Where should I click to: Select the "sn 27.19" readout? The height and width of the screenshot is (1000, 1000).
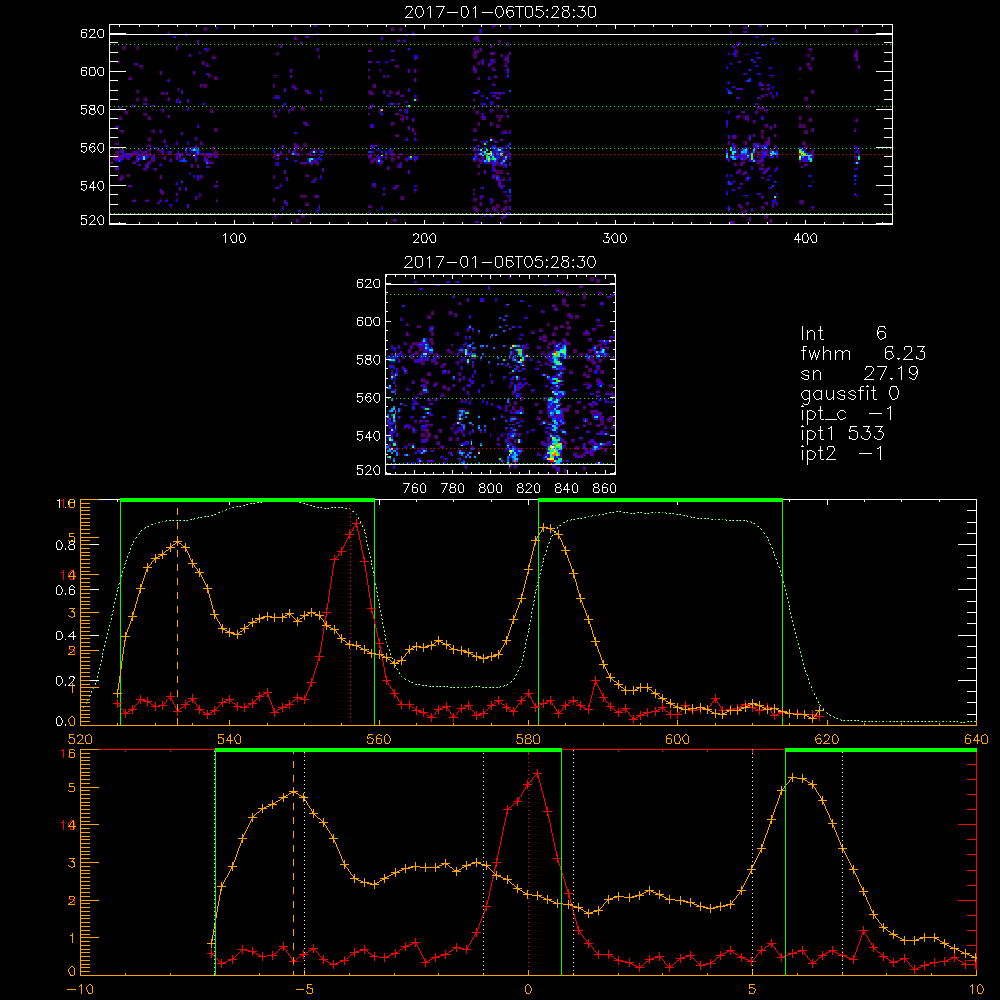[x=860, y=373]
